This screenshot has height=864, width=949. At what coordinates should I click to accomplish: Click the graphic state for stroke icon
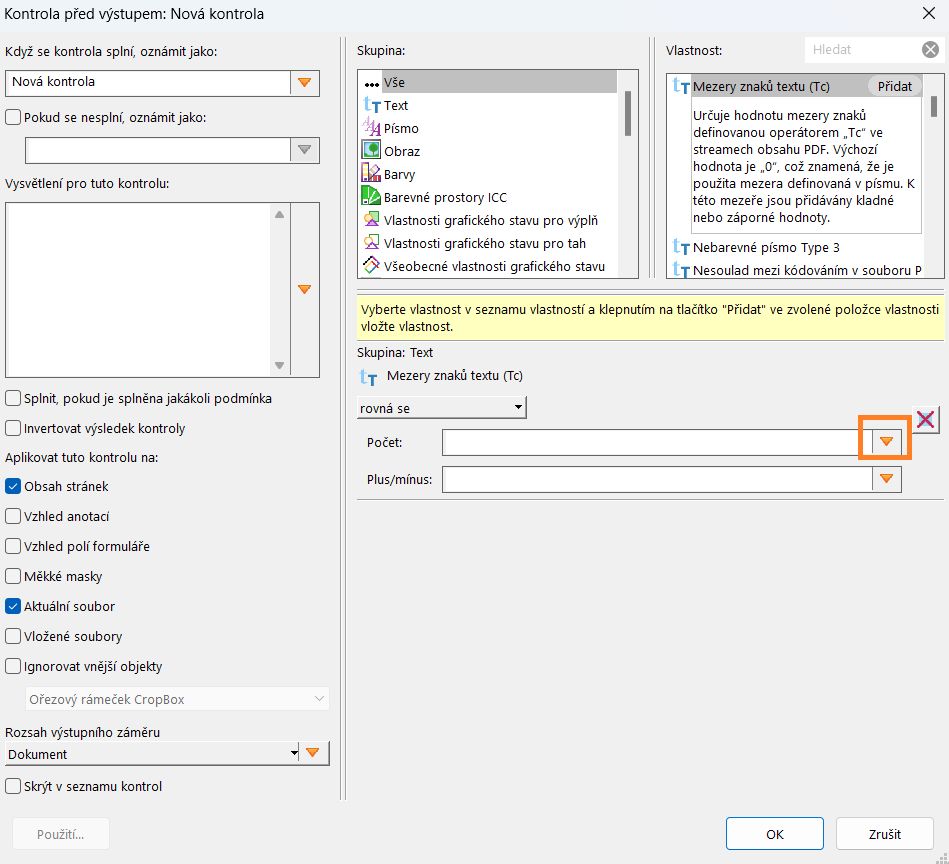(x=371, y=242)
